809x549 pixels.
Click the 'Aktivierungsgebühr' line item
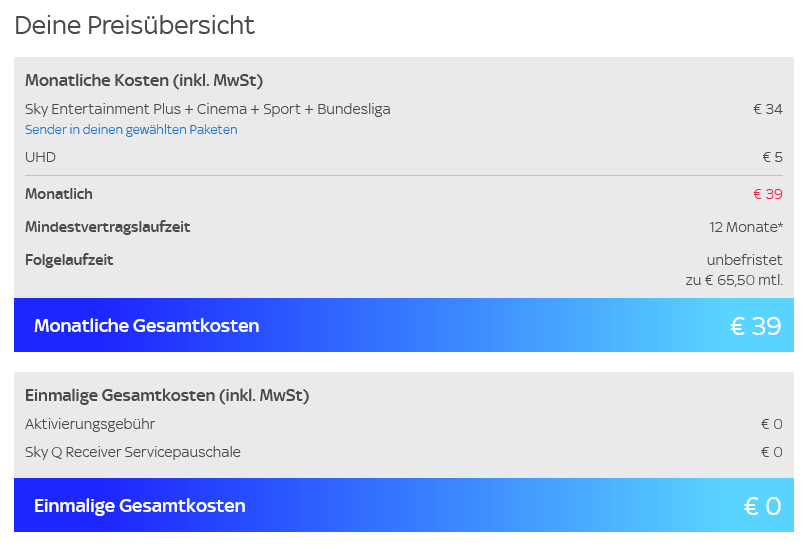click(x=90, y=424)
